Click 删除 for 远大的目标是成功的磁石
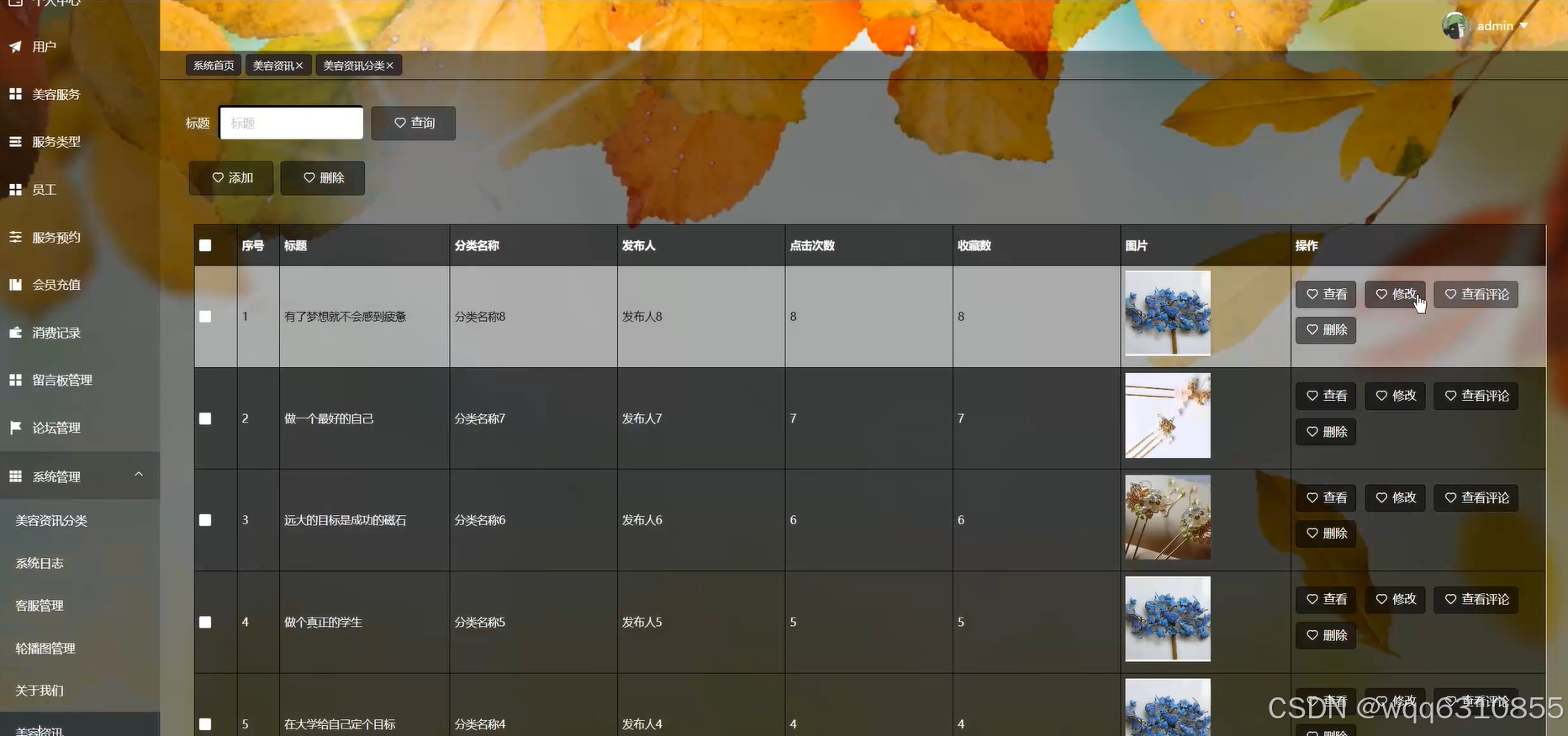 tap(1326, 534)
